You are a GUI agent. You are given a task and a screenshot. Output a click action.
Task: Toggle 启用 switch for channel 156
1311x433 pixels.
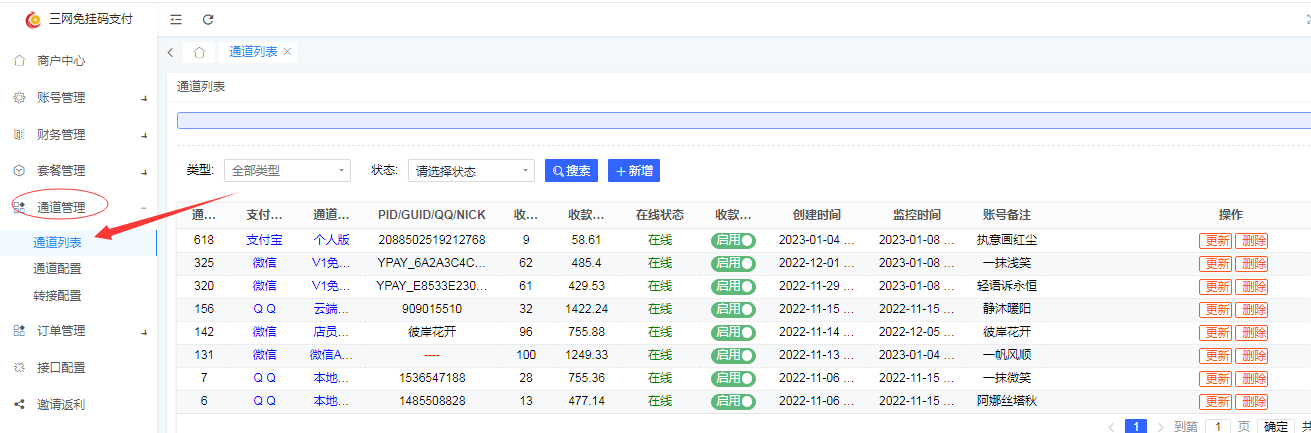point(733,309)
